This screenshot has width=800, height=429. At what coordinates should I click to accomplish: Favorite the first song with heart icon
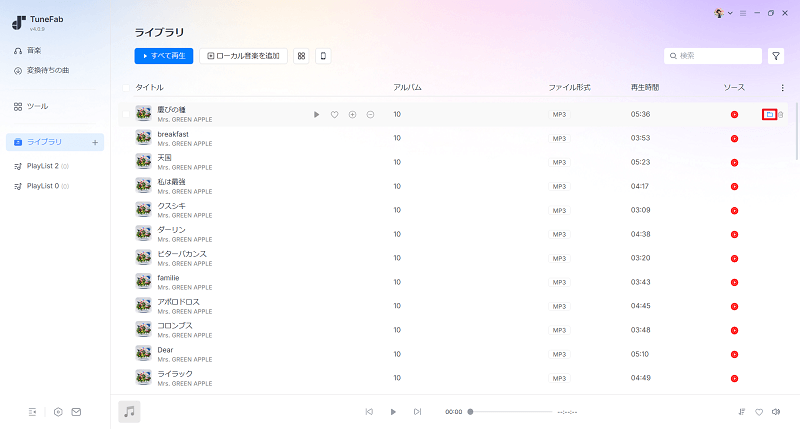tap(334, 115)
